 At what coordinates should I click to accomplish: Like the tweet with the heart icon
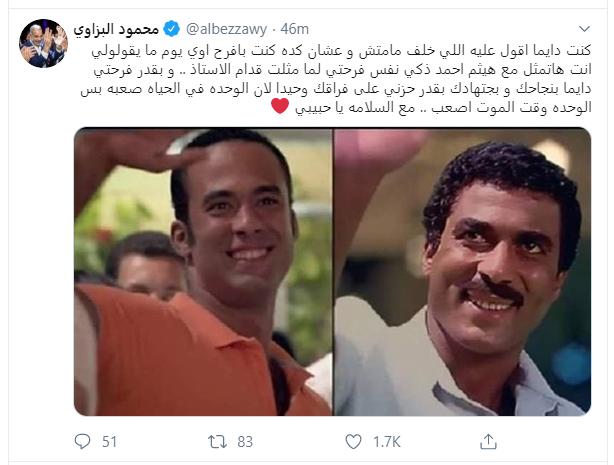353,441
